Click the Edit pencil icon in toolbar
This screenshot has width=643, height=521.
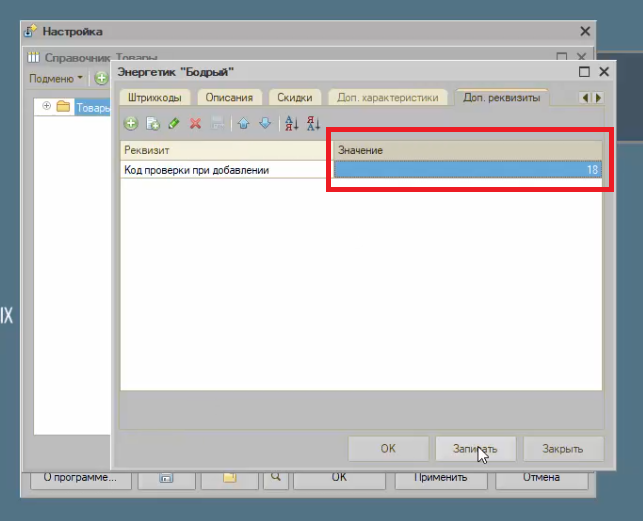click(x=173, y=123)
